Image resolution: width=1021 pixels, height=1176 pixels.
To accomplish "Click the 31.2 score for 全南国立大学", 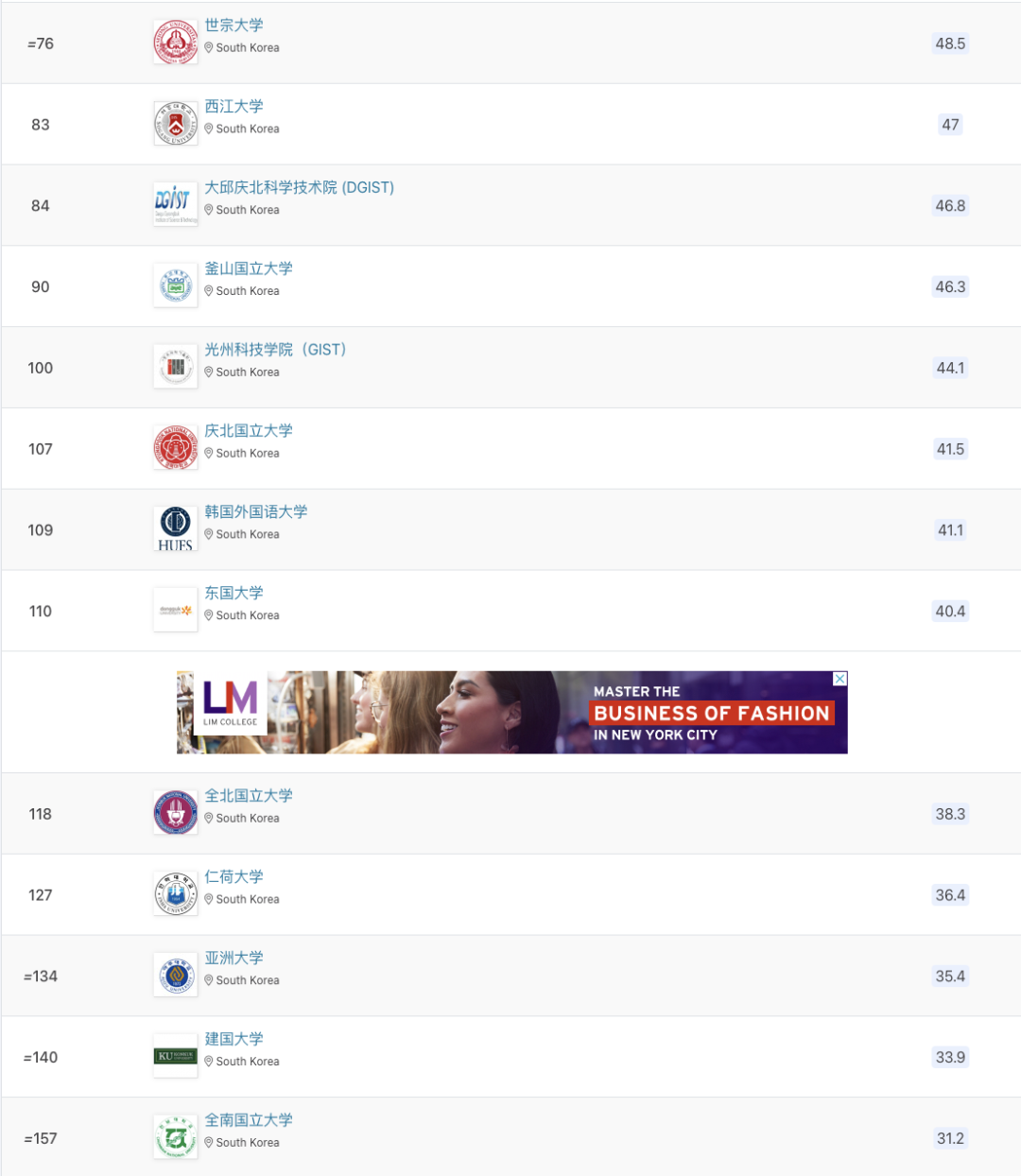I will pos(950,1138).
